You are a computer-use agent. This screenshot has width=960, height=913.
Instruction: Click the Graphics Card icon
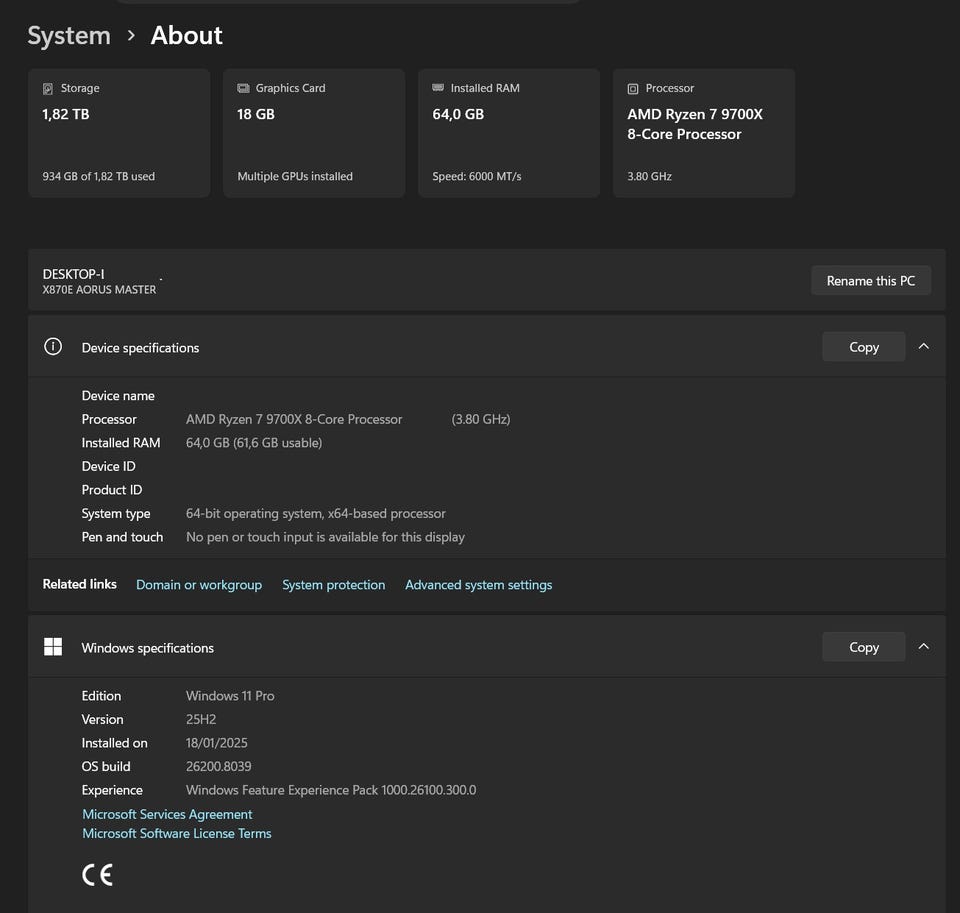click(x=243, y=89)
